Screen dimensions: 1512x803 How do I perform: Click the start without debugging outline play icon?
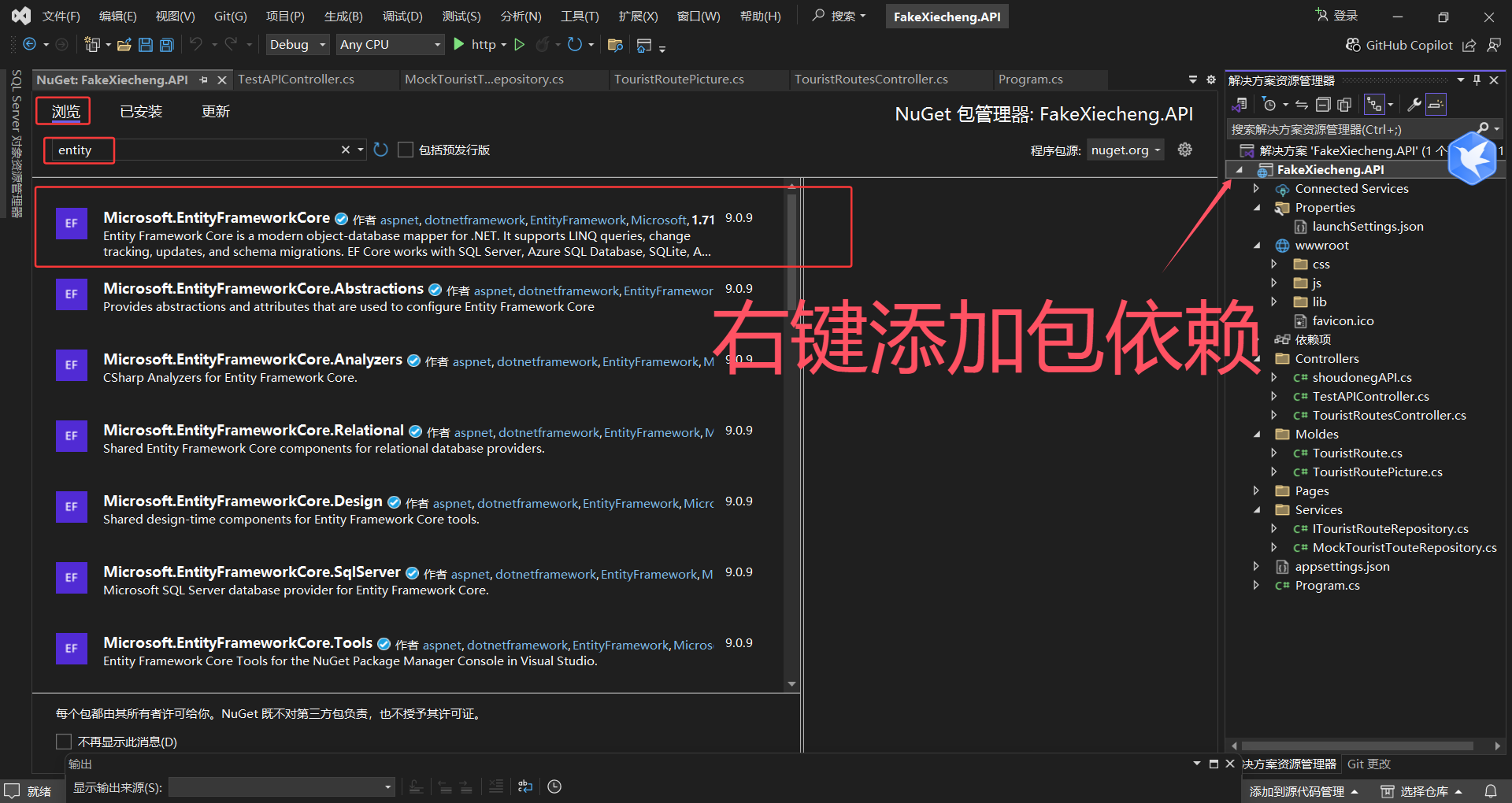pos(520,45)
